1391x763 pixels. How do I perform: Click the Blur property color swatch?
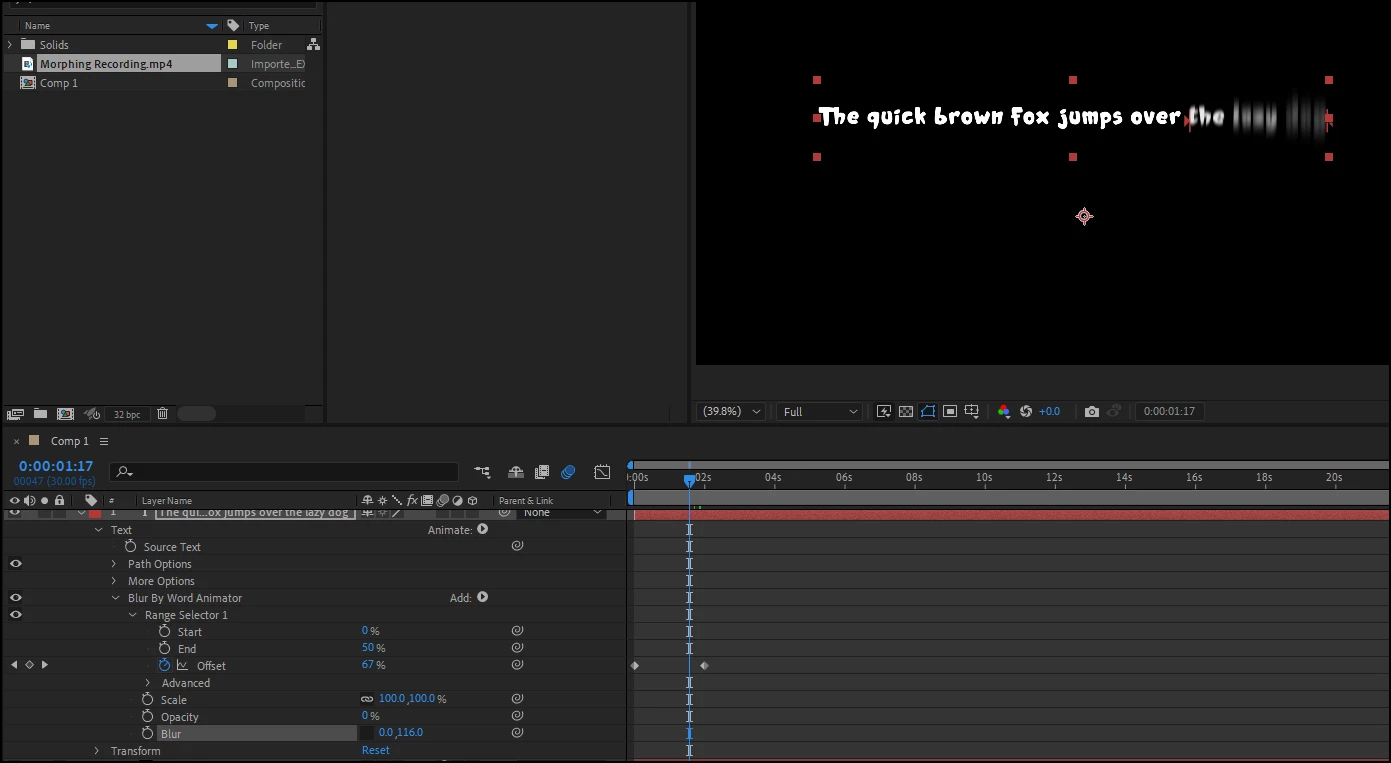[367, 733]
